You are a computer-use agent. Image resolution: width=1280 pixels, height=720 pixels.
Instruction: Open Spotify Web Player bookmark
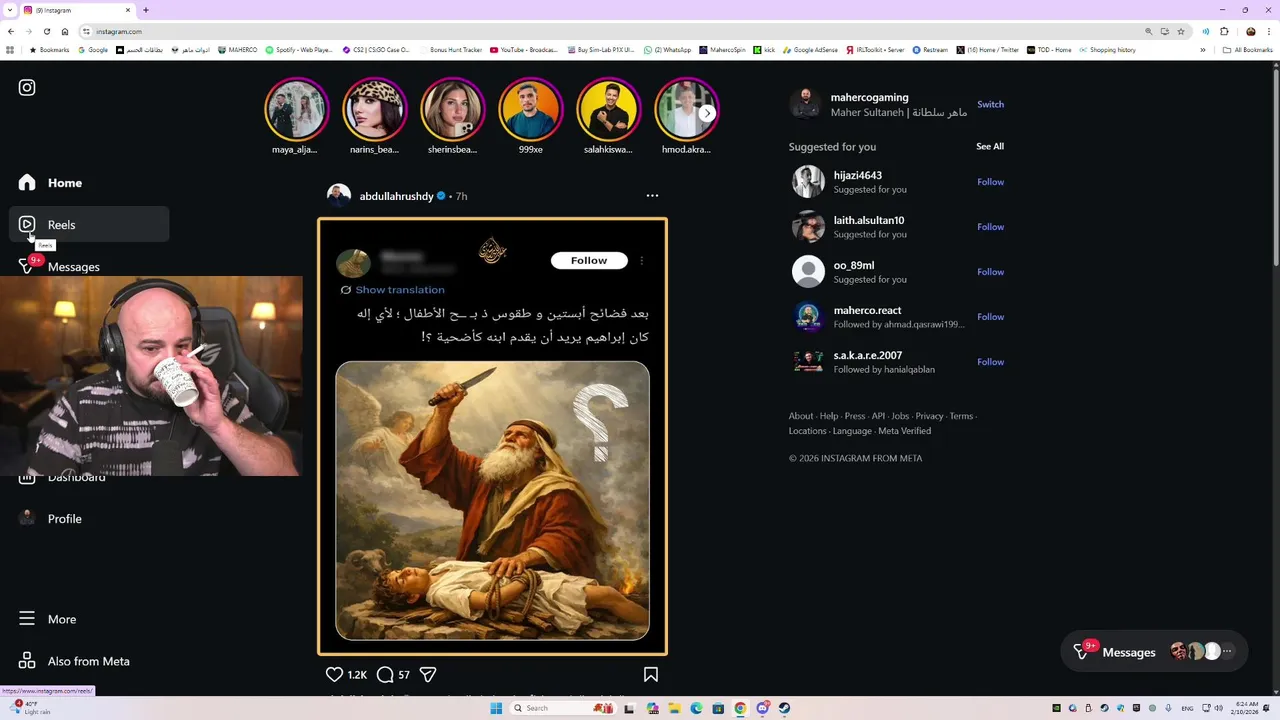tap(300, 50)
